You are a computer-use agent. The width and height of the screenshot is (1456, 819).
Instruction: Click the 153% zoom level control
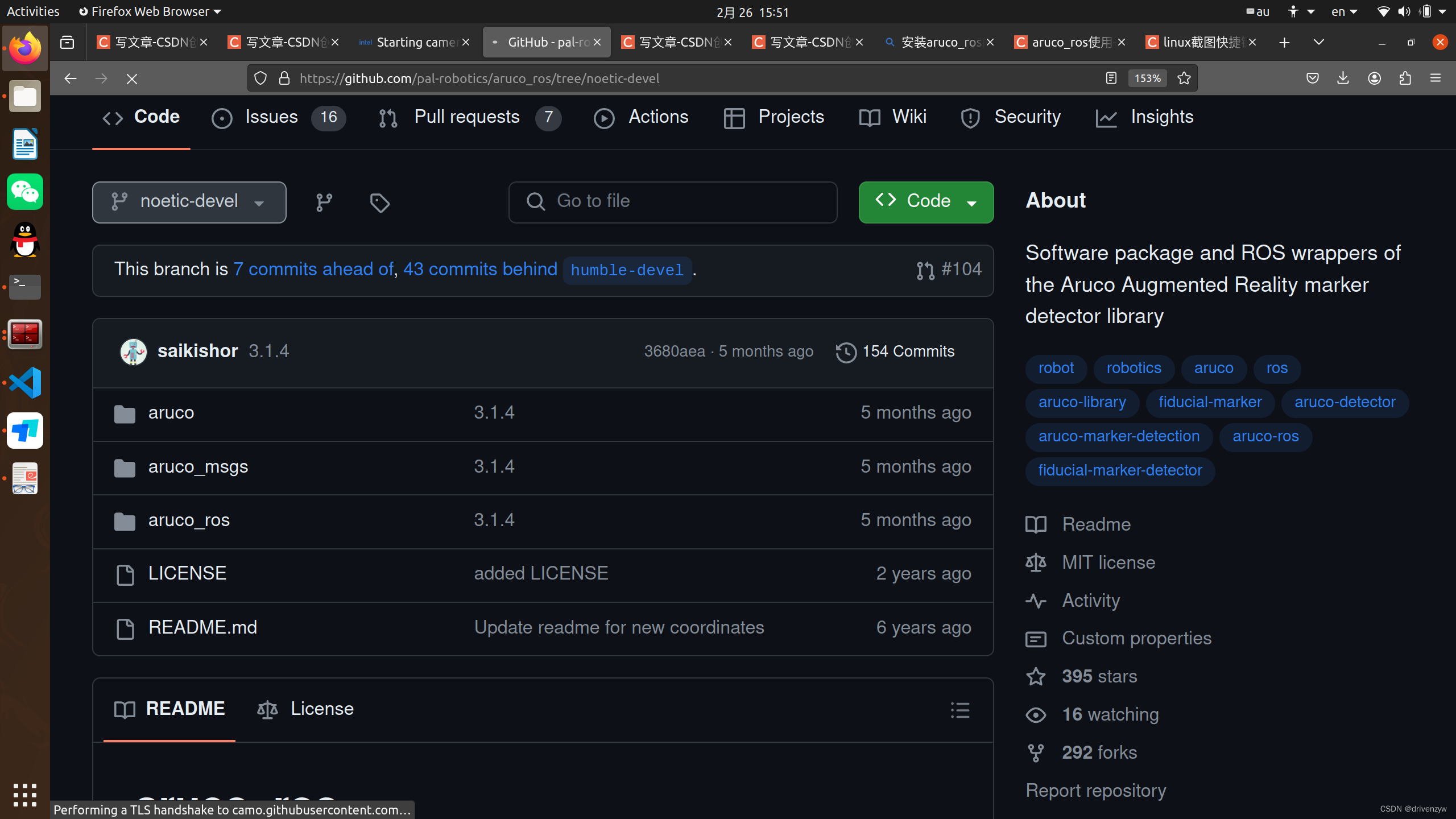point(1146,78)
